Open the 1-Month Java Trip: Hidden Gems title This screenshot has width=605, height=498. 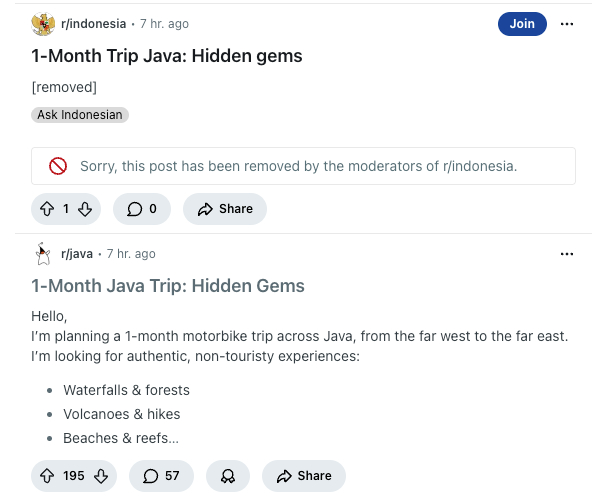[x=168, y=286]
